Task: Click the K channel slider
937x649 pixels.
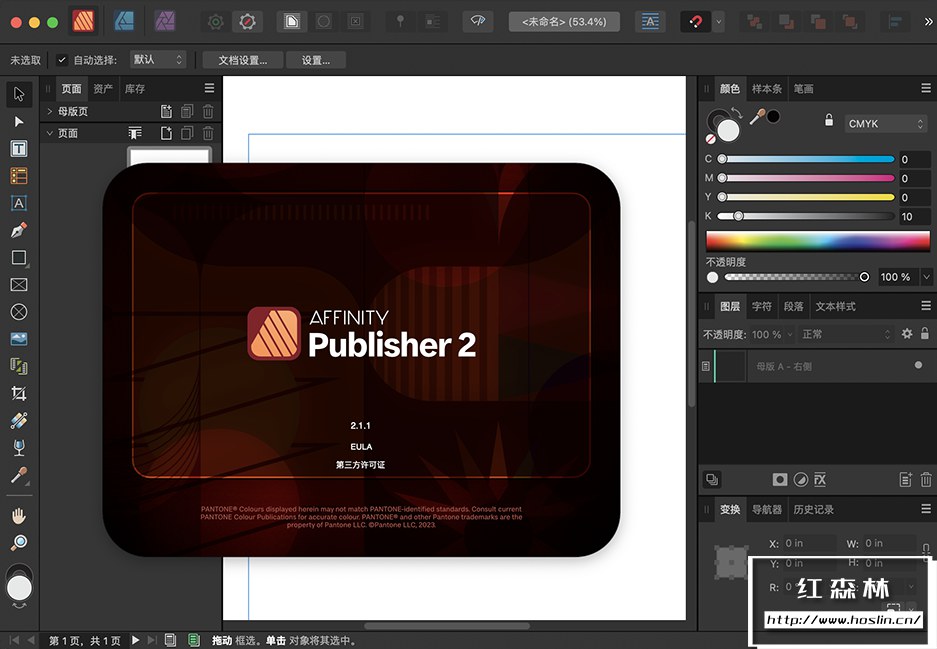Action: (806, 216)
